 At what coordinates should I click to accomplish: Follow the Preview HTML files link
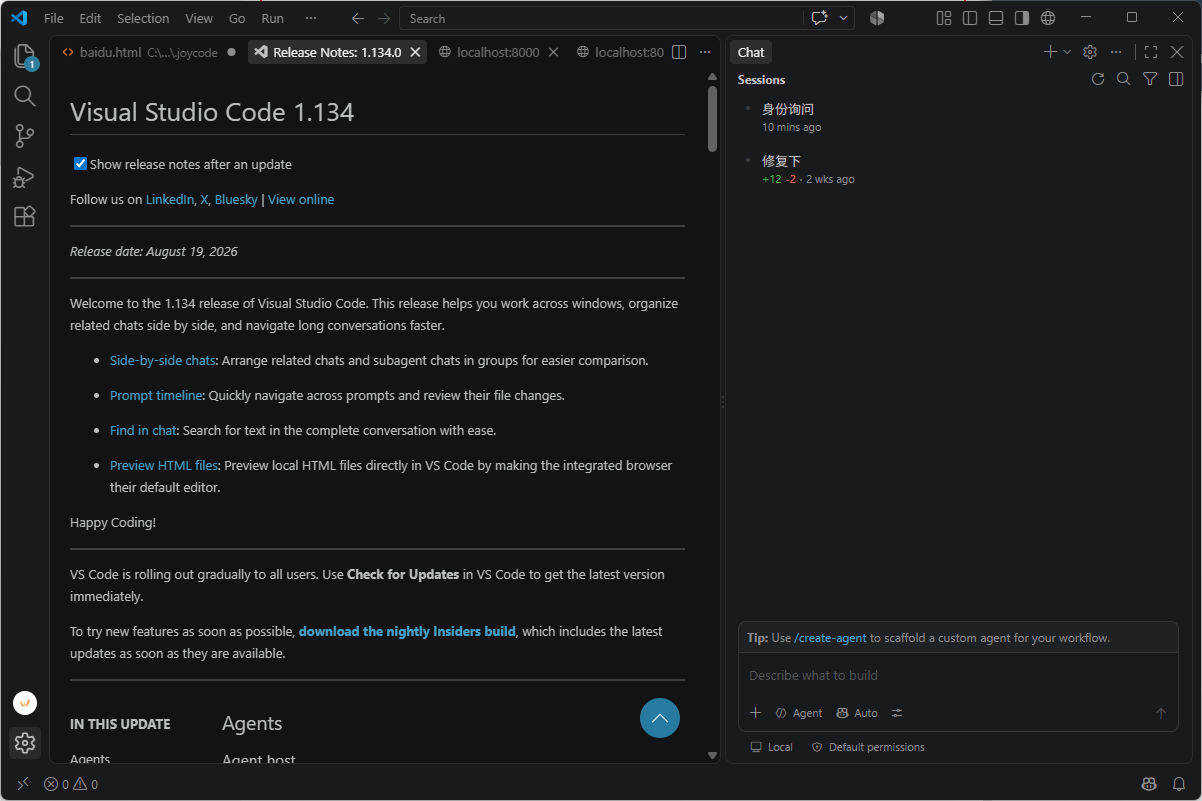click(x=164, y=465)
